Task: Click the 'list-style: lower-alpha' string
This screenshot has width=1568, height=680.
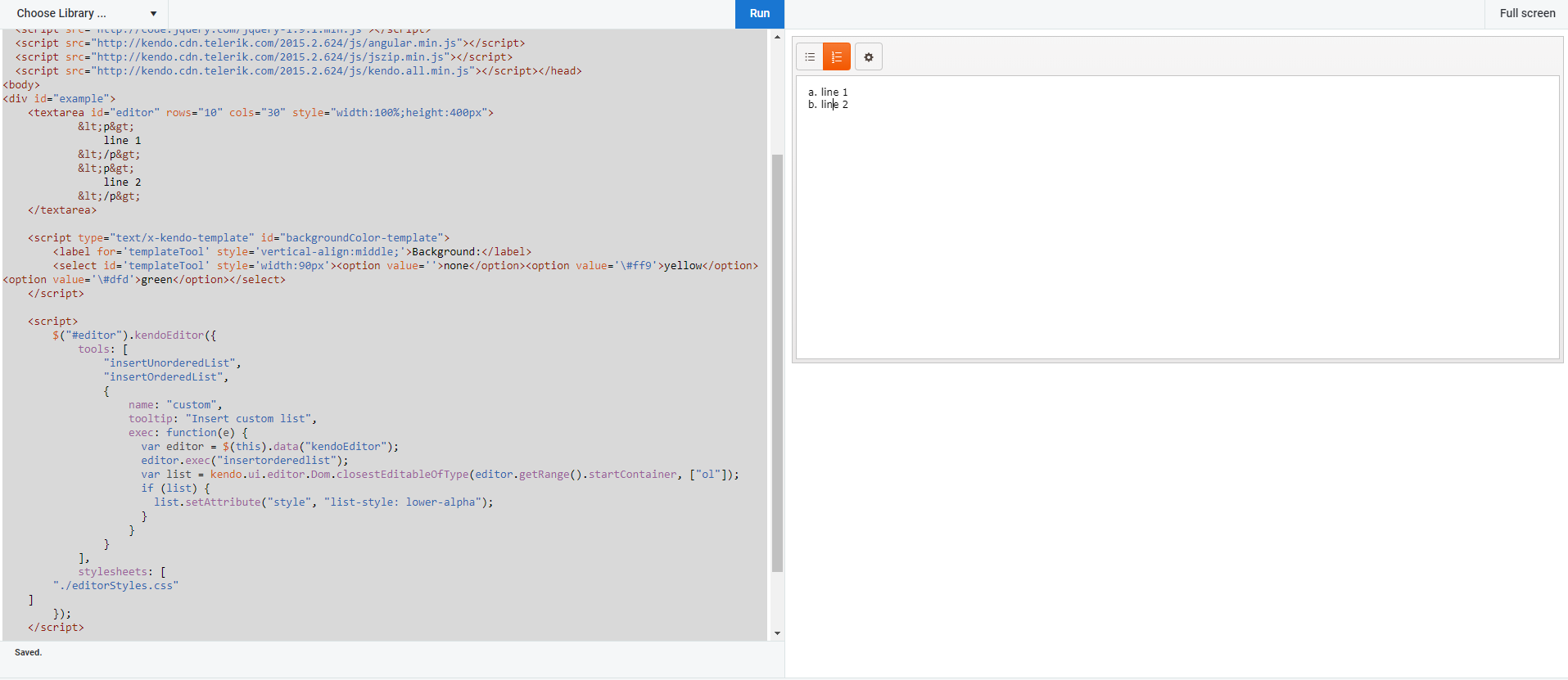Action: click(x=405, y=502)
